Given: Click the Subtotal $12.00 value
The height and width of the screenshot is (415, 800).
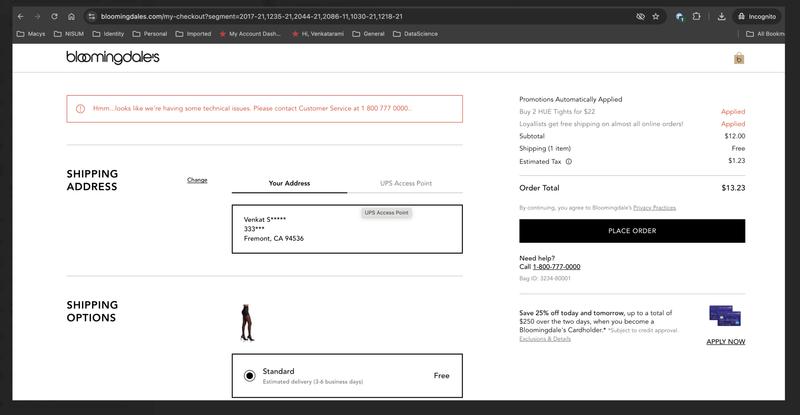Looking at the screenshot, I should [x=735, y=136].
